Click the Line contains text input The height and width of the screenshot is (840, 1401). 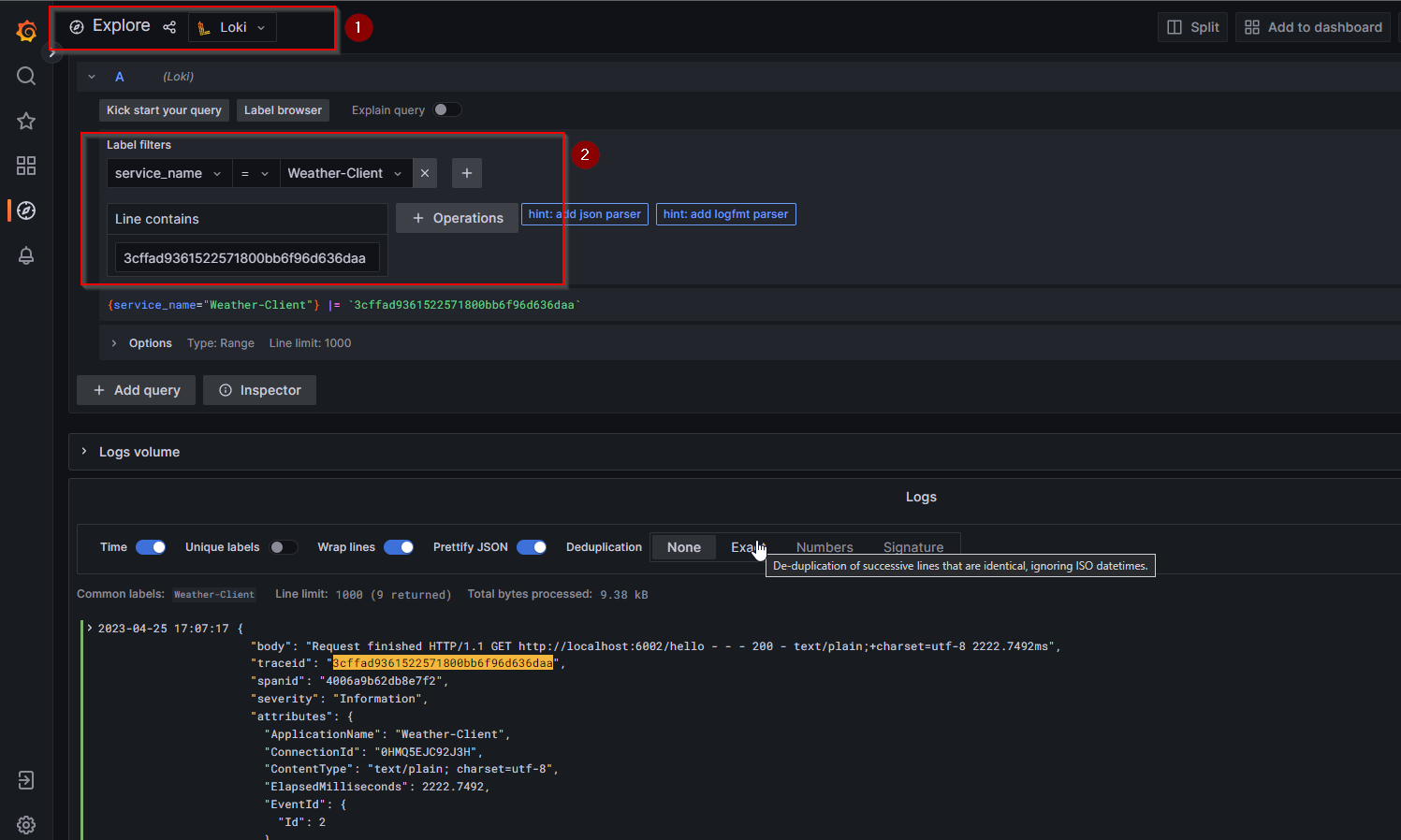click(247, 258)
